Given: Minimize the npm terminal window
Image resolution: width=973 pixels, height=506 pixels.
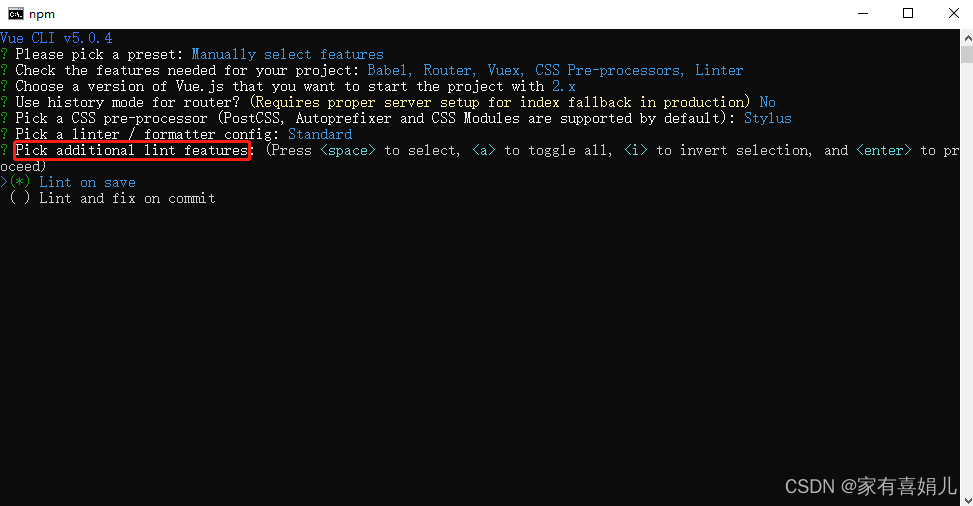Looking at the screenshot, I should (863, 14).
